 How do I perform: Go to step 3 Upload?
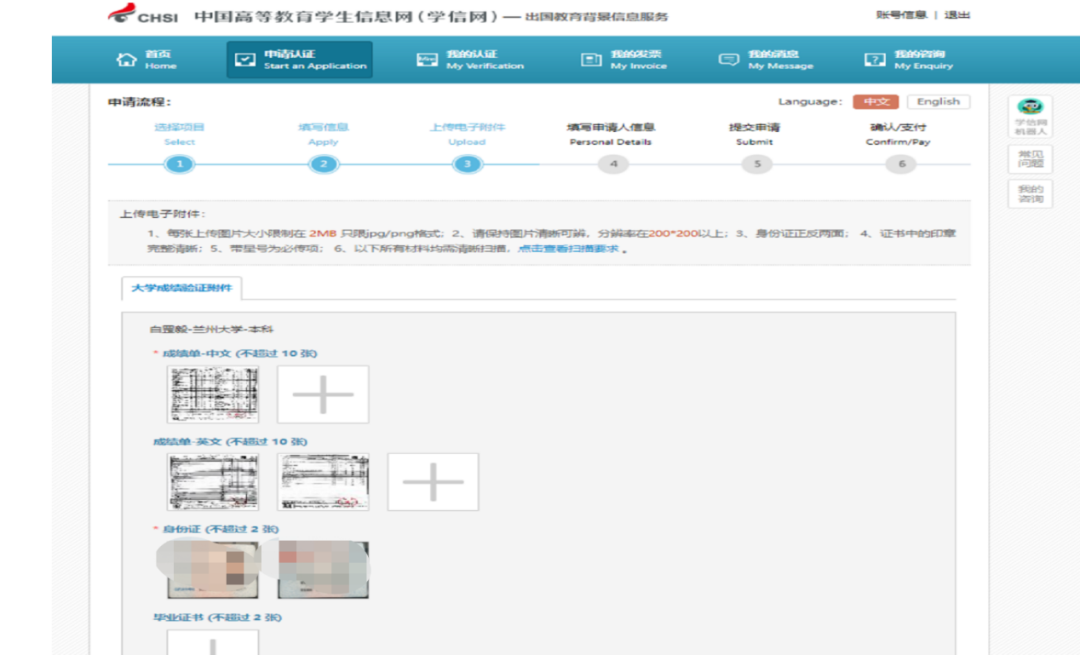point(467,164)
